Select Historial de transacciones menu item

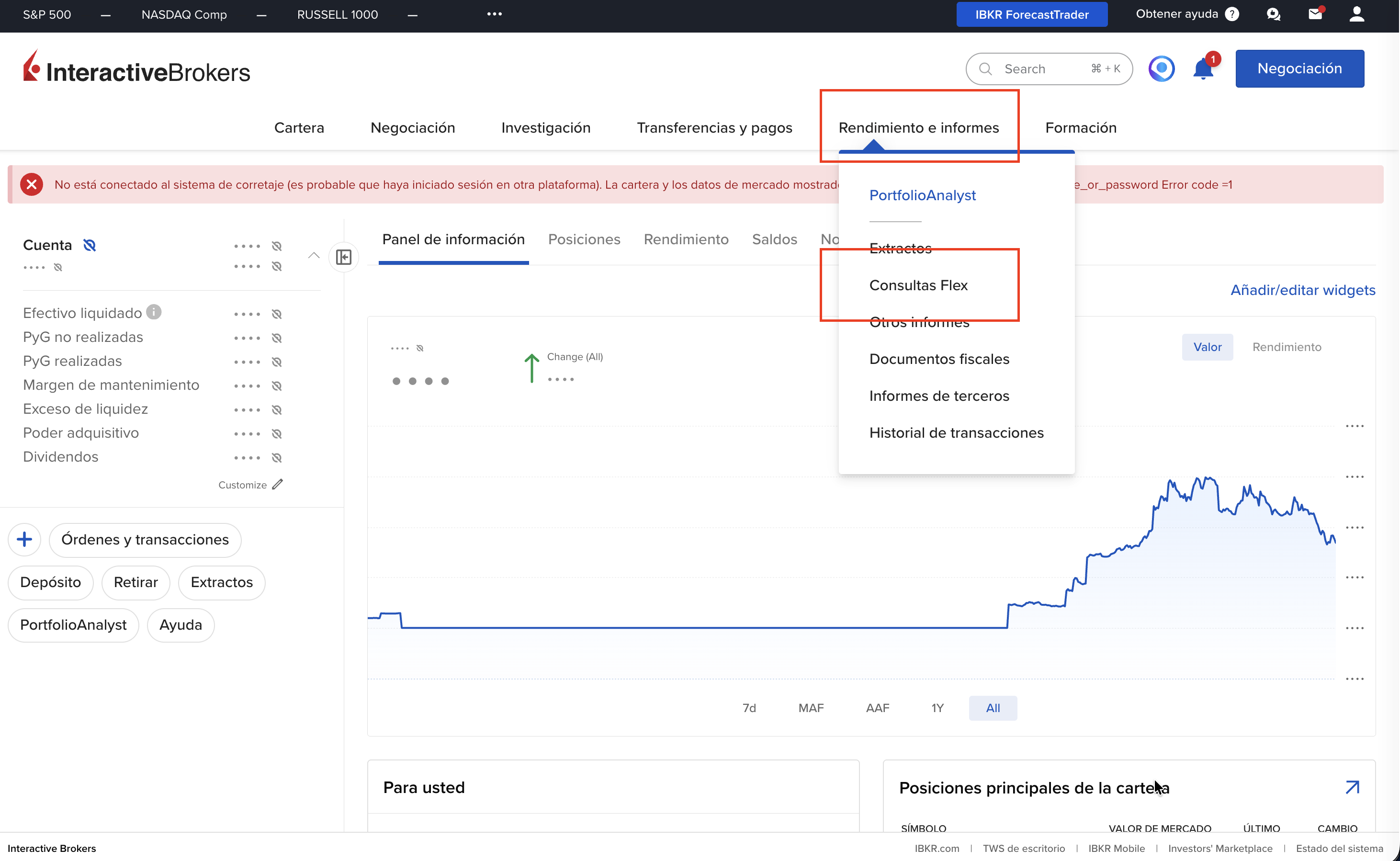tap(957, 433)
